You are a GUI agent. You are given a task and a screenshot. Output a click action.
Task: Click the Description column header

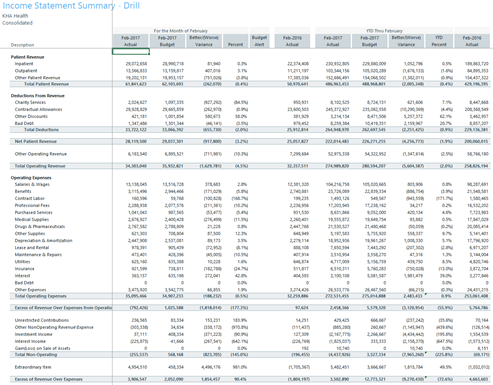pyautogui.click(x=22, y=45)
